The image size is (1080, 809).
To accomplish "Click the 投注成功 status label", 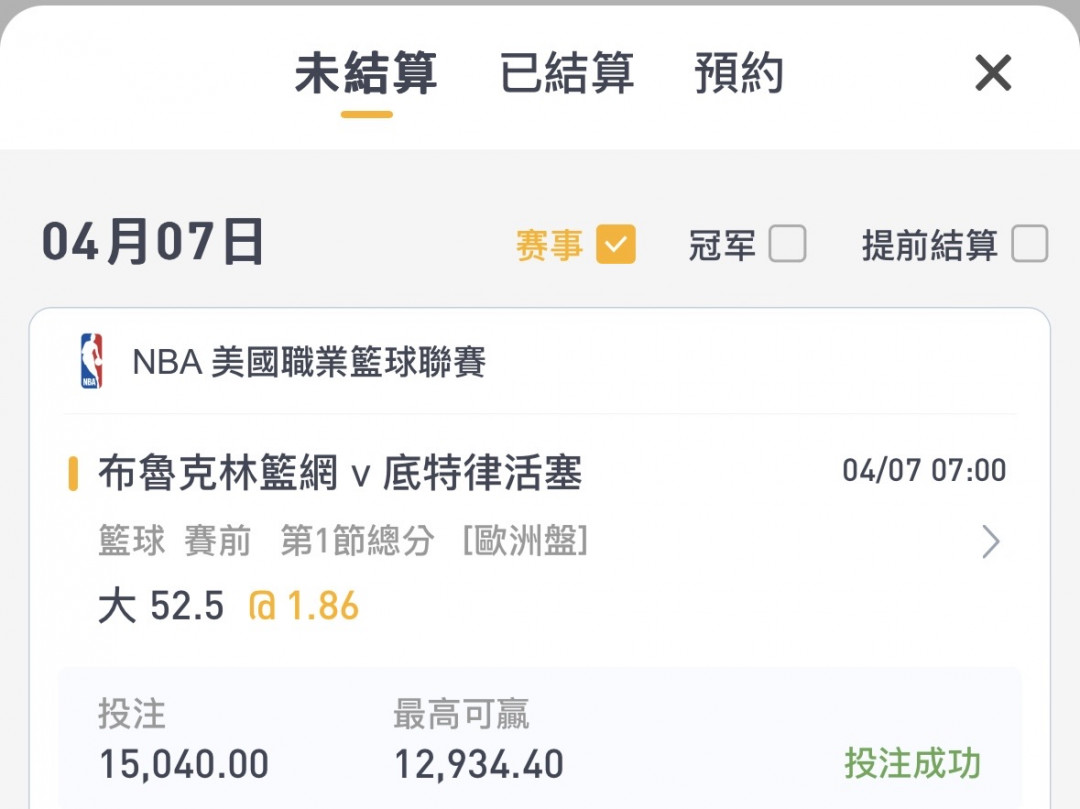I will click(913, 764).
